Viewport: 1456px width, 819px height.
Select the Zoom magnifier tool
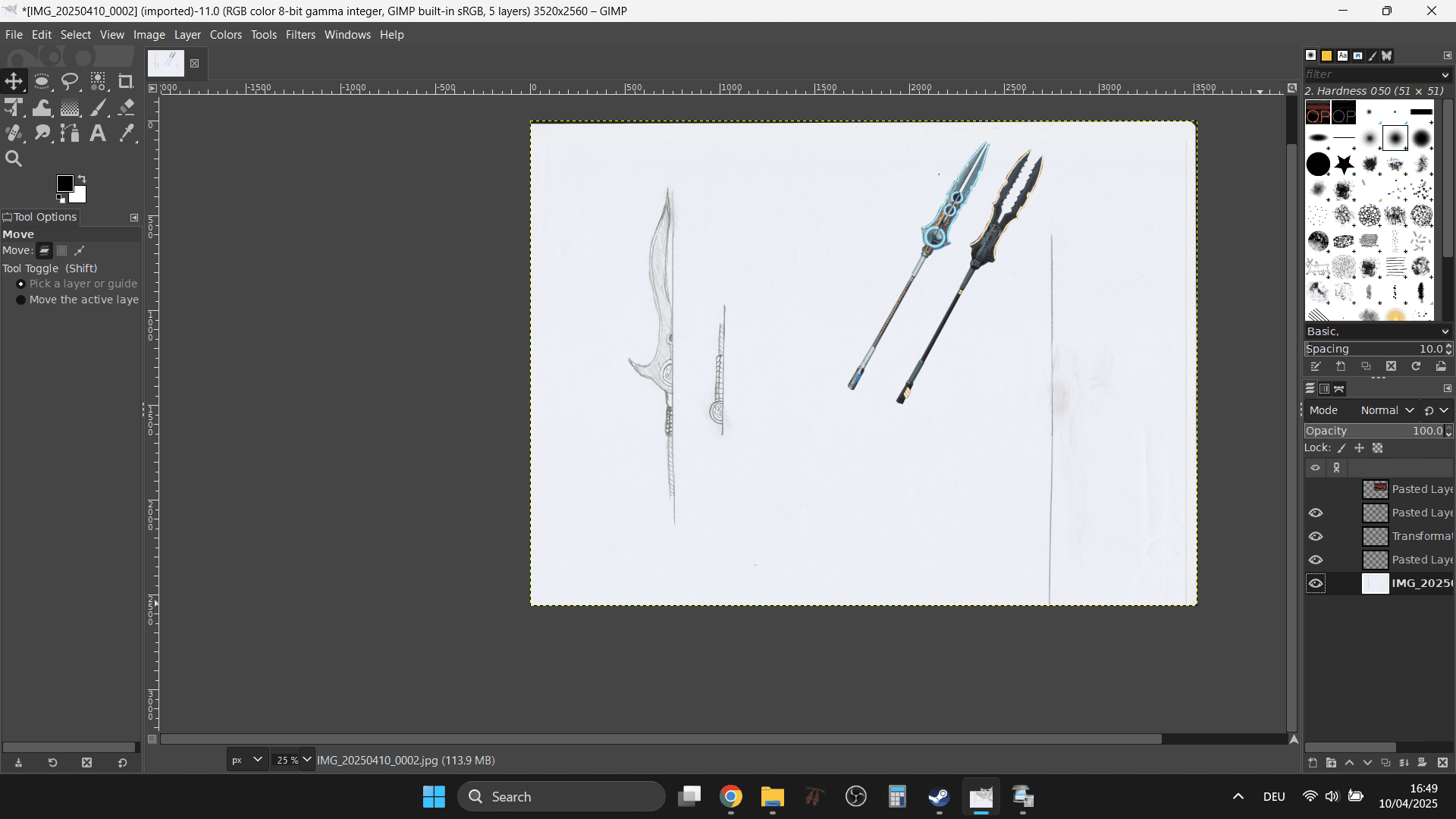[x=14, y=159]
